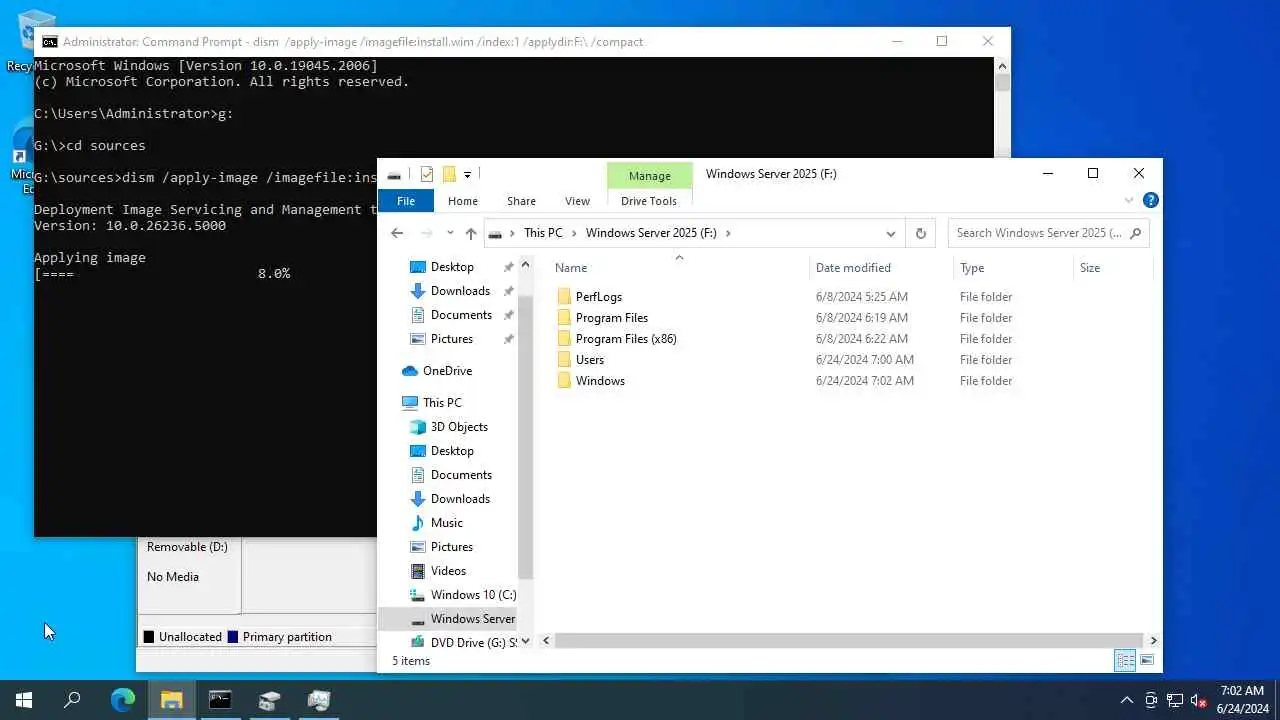Select the Users folder icon
This screenshot has width=1280, height=720.
[x=564, y=360]
